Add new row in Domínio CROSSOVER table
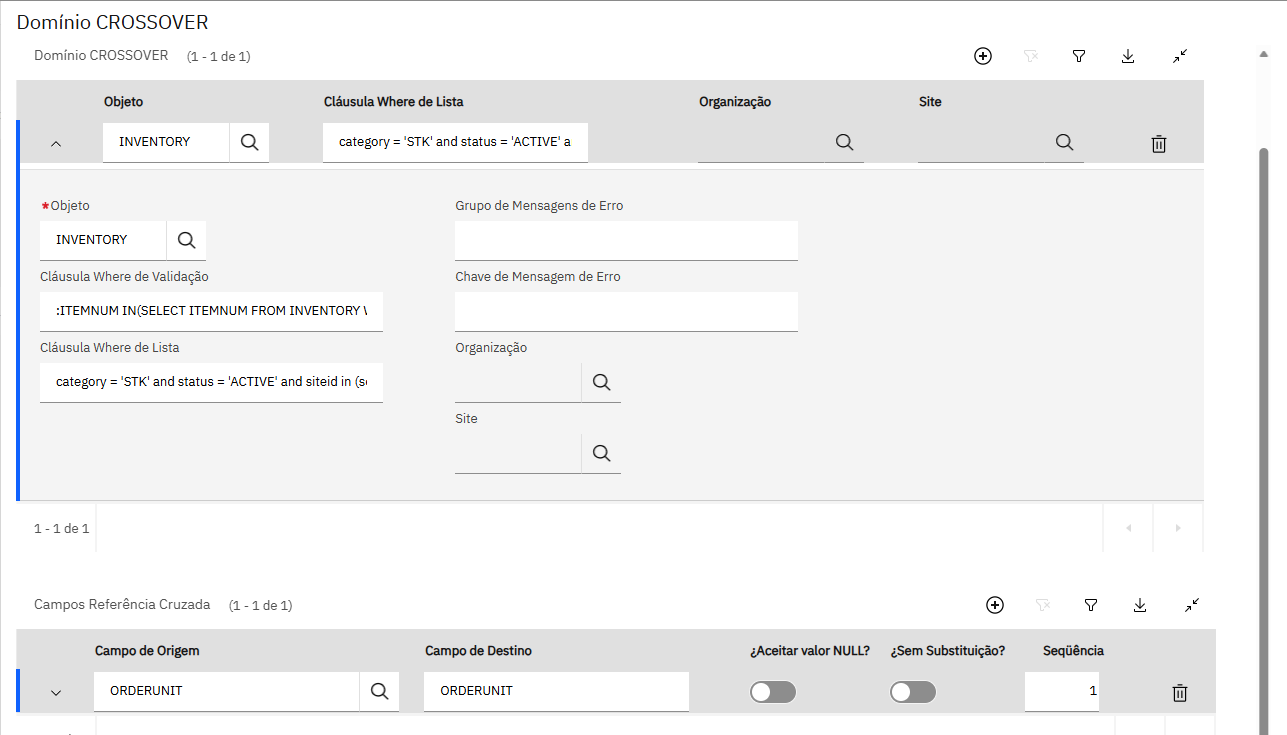Screen dimensions: 1287x735 pos(983,57)
